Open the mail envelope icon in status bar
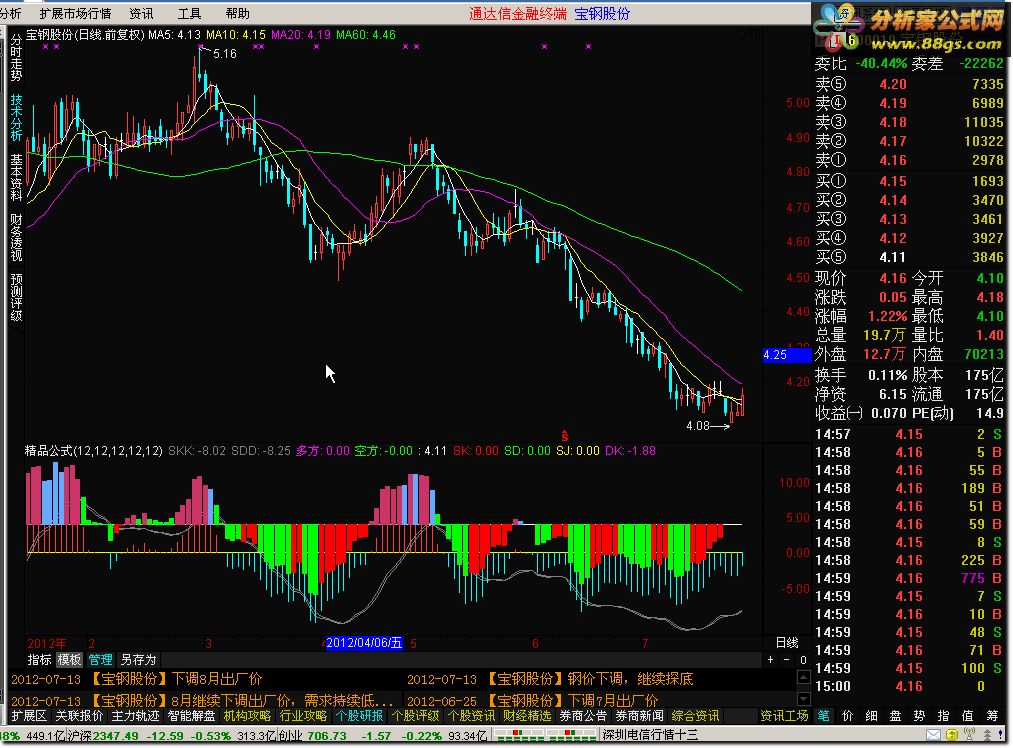 (933, 735)
